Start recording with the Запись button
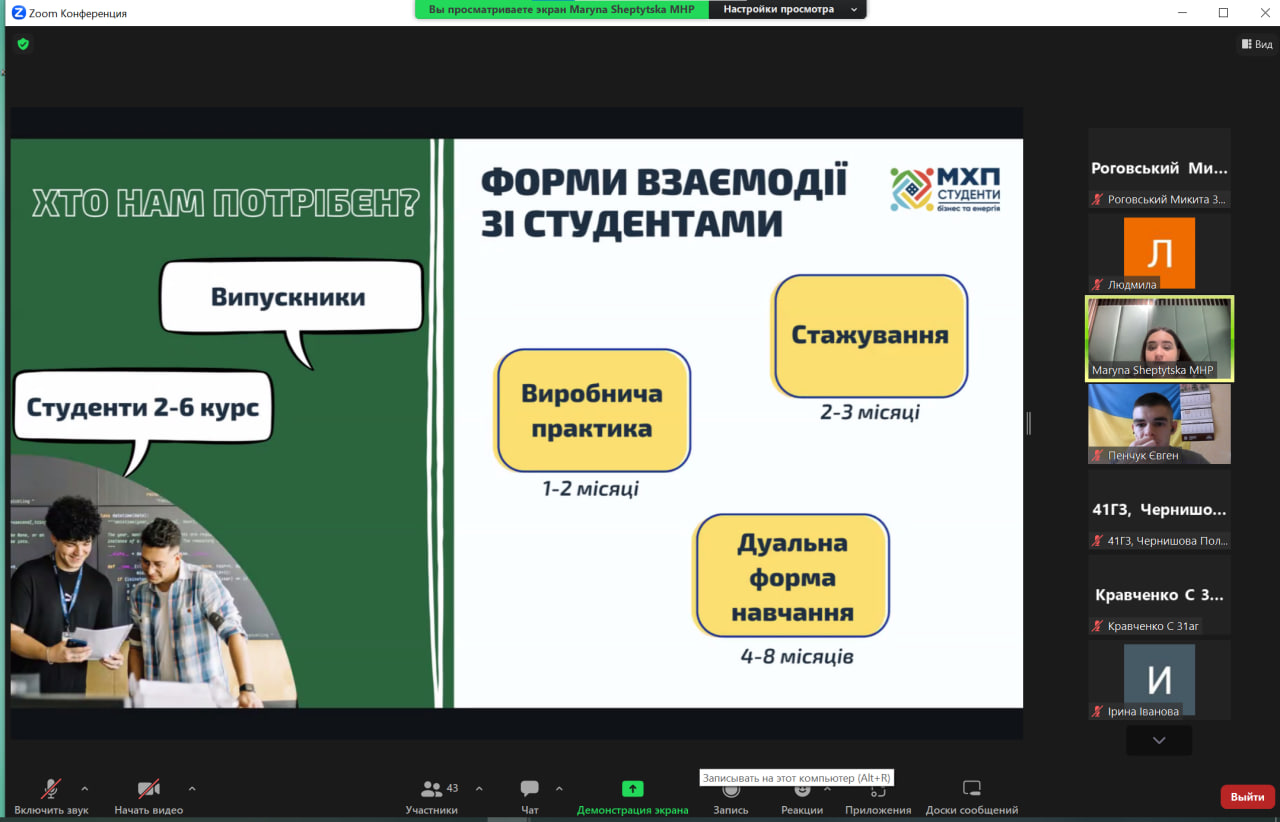Image resolution: width=1280 pixels, height=822 pixels. pos(731,797)
